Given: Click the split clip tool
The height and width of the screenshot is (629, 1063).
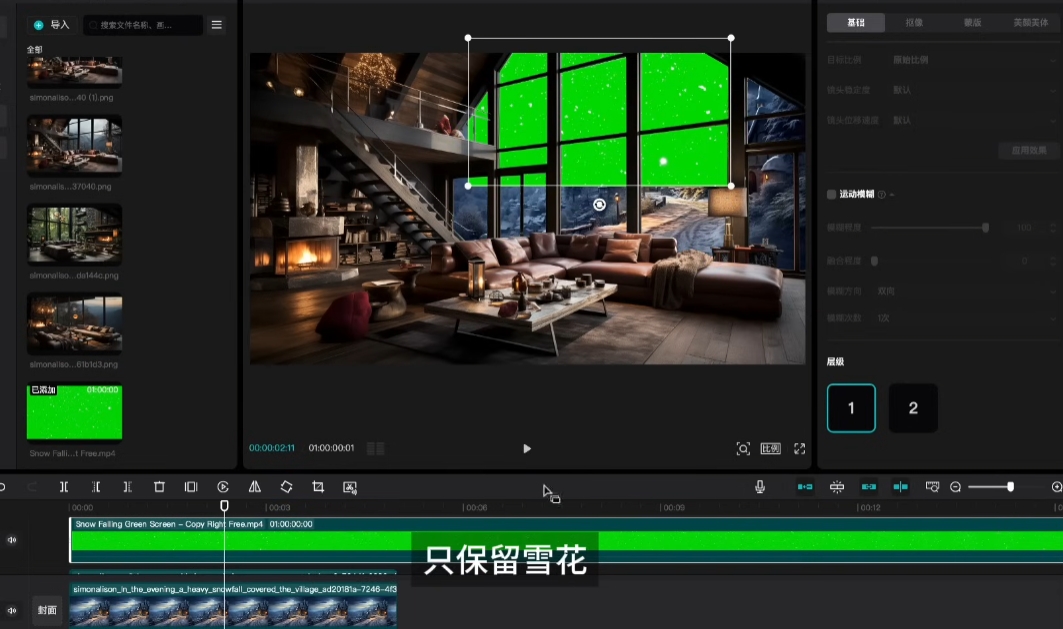Looking at the screenshot, I should pyautogui.click(x=64, y=487).
